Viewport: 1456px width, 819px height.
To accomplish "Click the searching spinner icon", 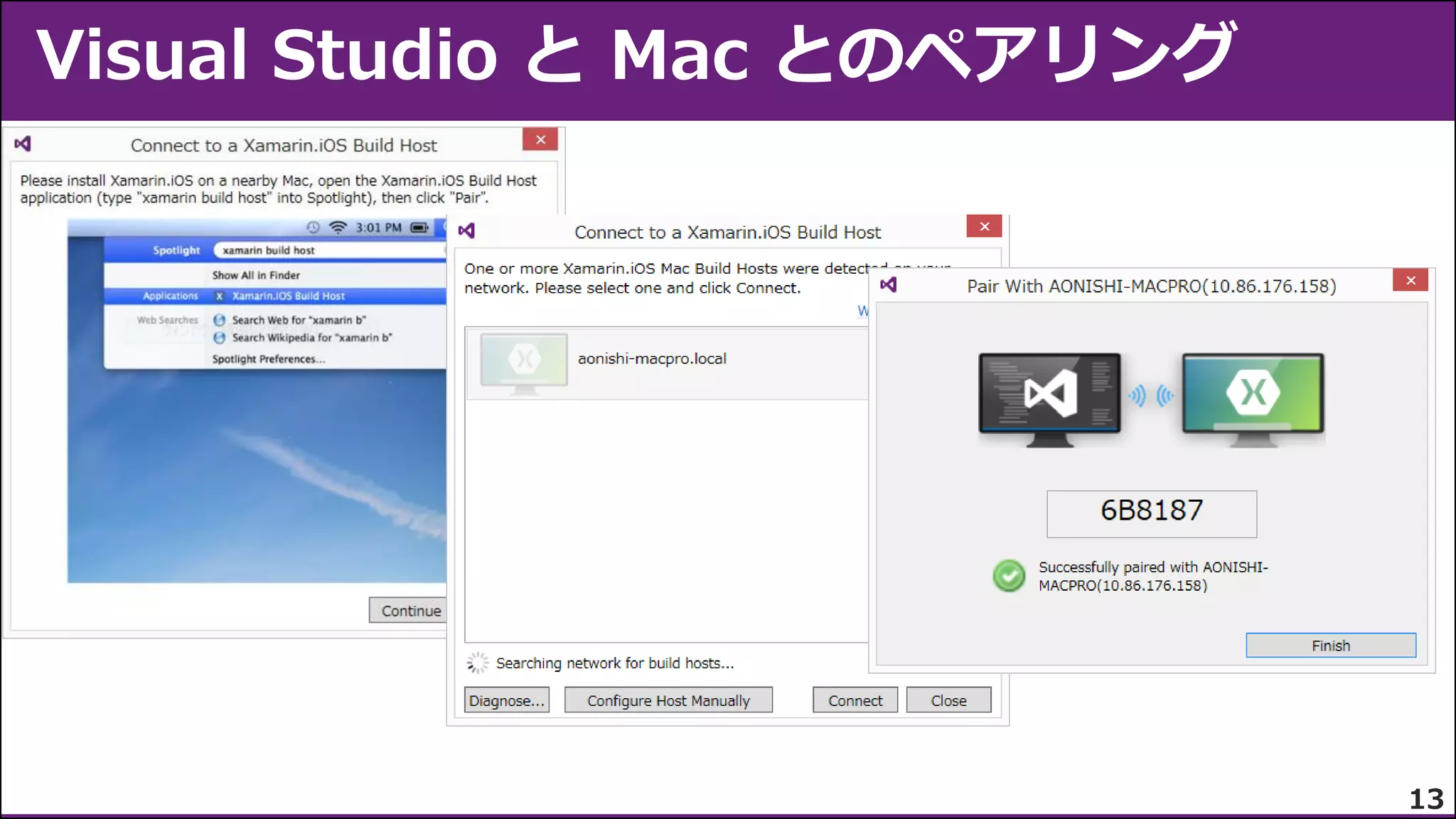I will click(x=478, y=663).
